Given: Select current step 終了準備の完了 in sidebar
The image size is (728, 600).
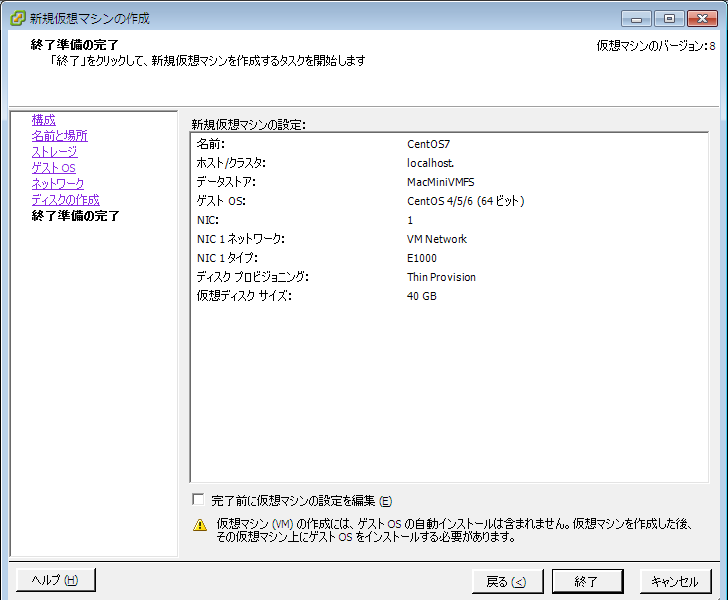Looking at the screenshot, I should [x=75, y=216].
